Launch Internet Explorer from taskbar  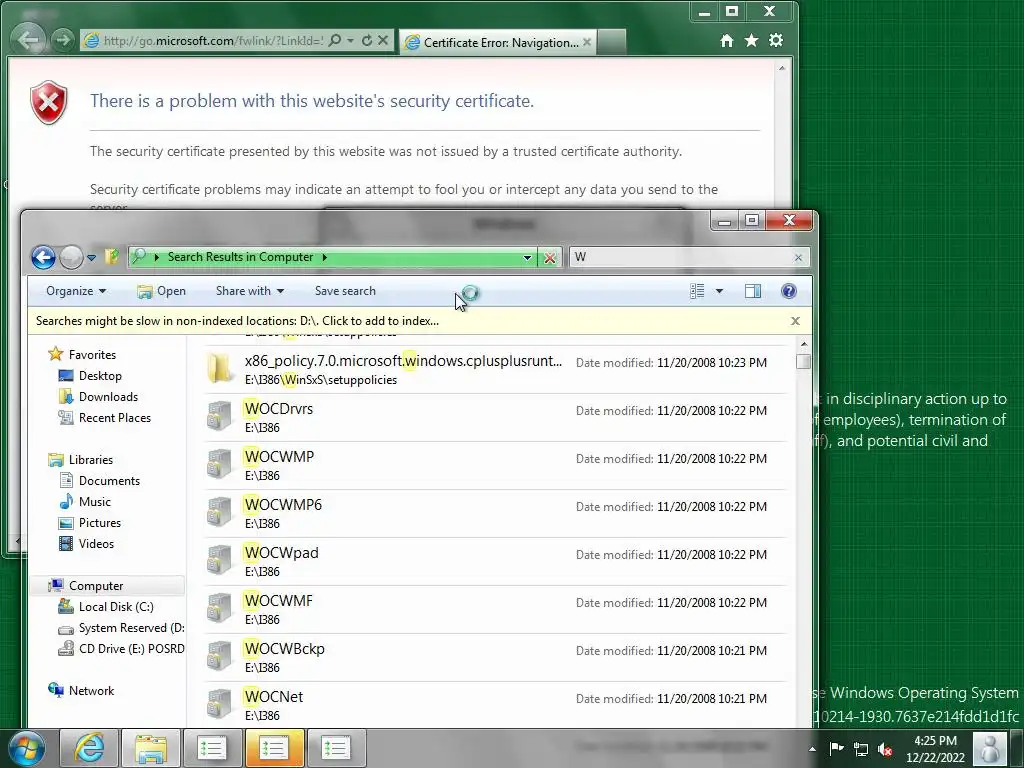coord(89,748)
